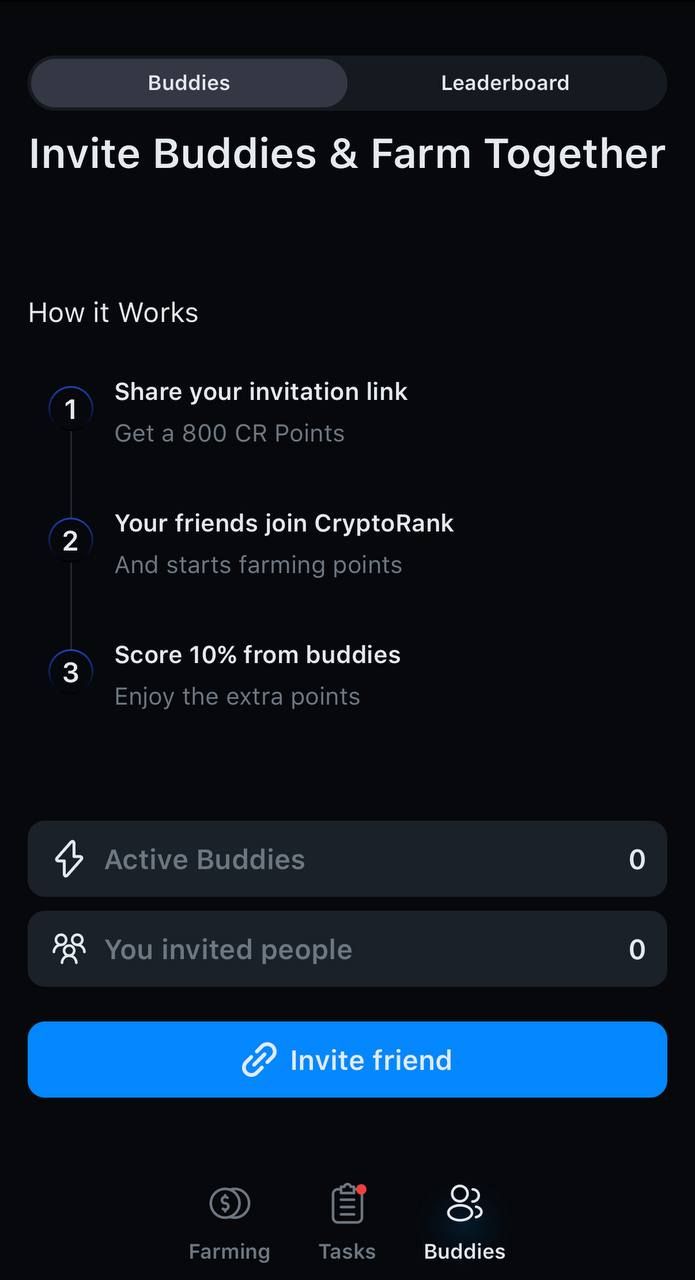Click the Get a 800 CR Points text
Screen dimensions: 695x1280
click(229, 433)
